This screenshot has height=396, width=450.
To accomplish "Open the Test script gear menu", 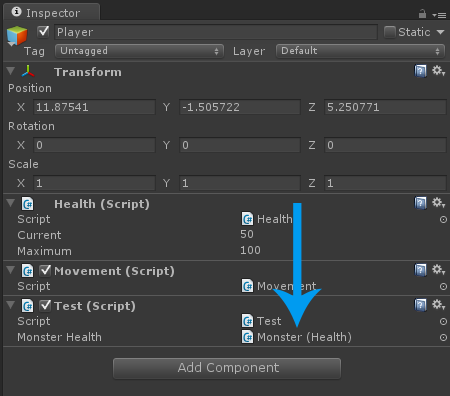I will 438,305.
